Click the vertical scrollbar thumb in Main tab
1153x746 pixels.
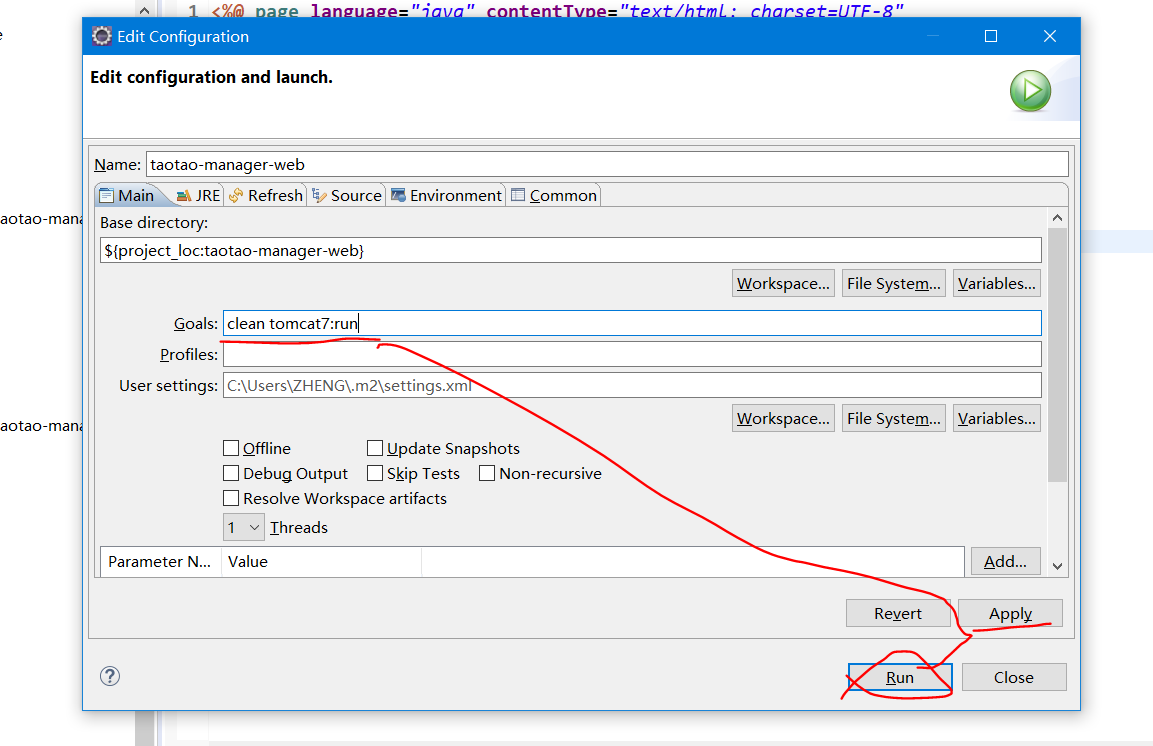(x=1057, y=354)
